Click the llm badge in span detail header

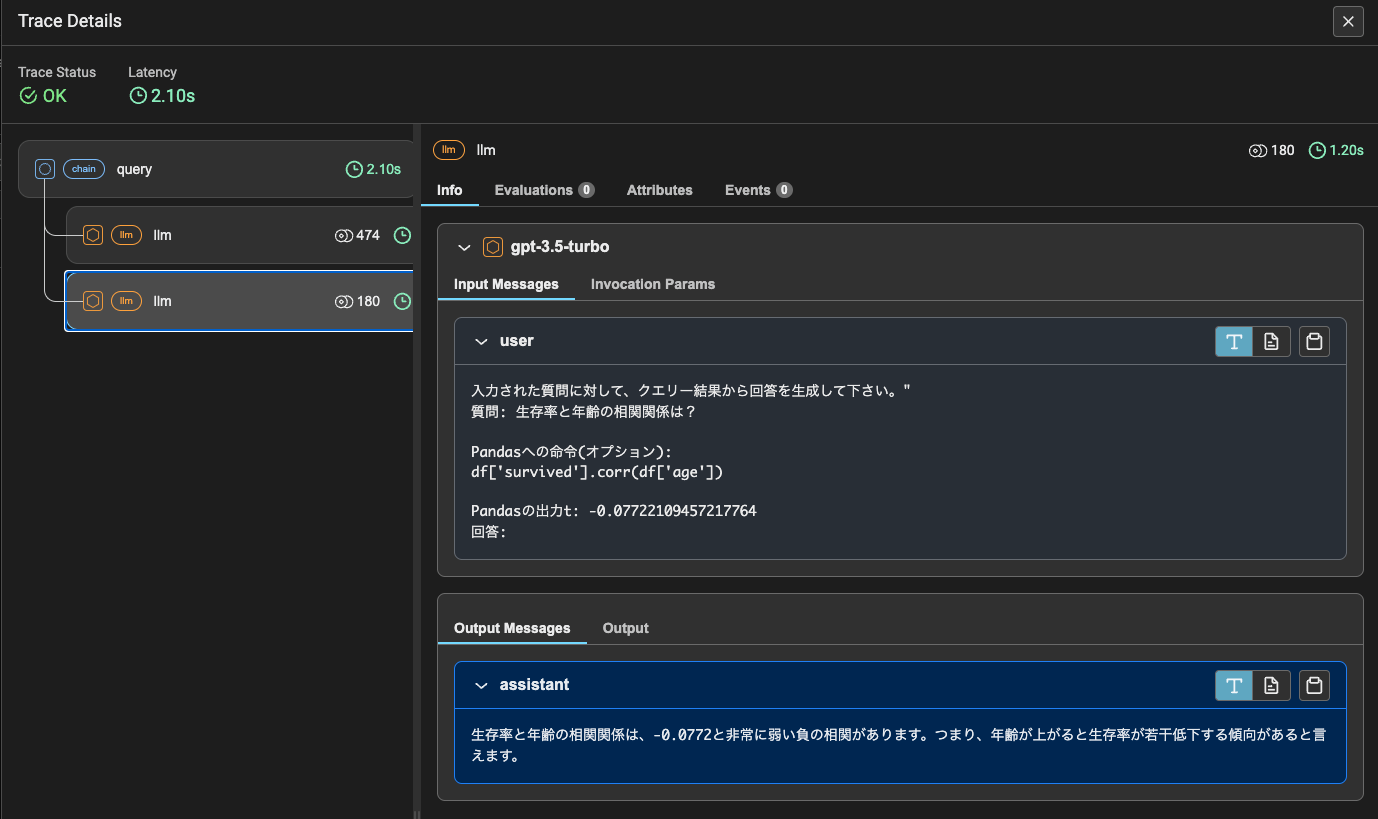pyautogui.click(x=449, y=150)
